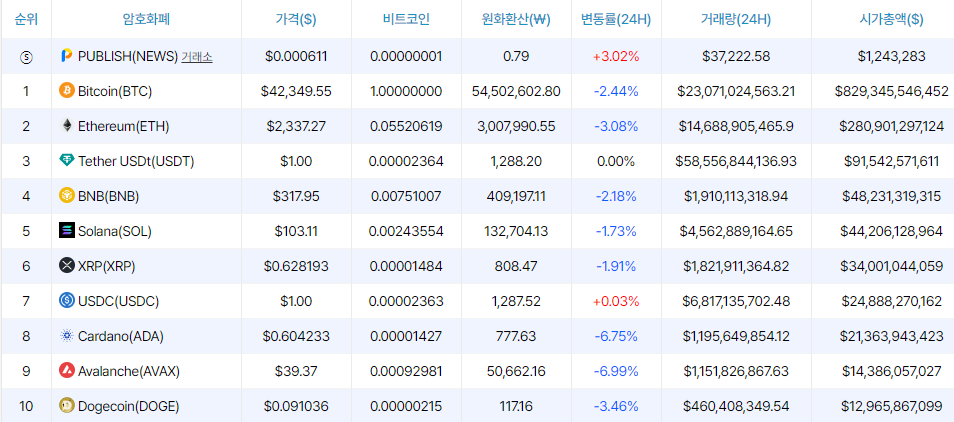Click the Ethereum diamond logo icon
Viewport: 954px width, 422px height.
pyautogui.click(x=67, y=126)
